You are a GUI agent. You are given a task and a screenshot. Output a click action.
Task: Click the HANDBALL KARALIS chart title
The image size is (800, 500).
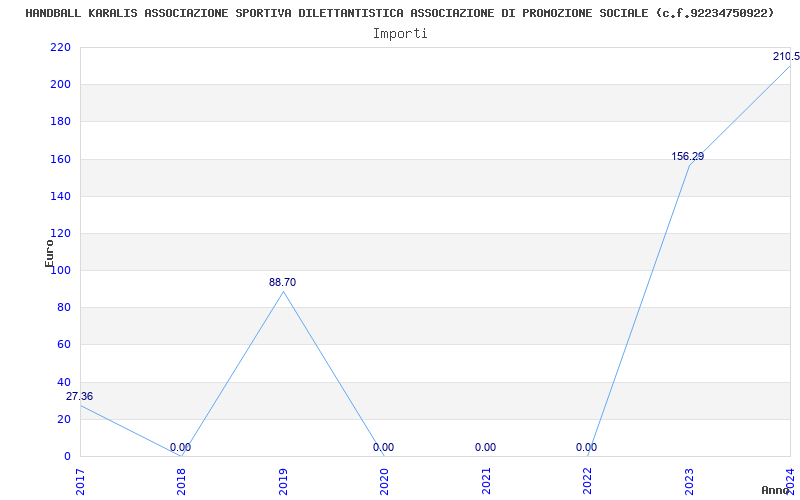pyautogui.click(x=400, y=13)
